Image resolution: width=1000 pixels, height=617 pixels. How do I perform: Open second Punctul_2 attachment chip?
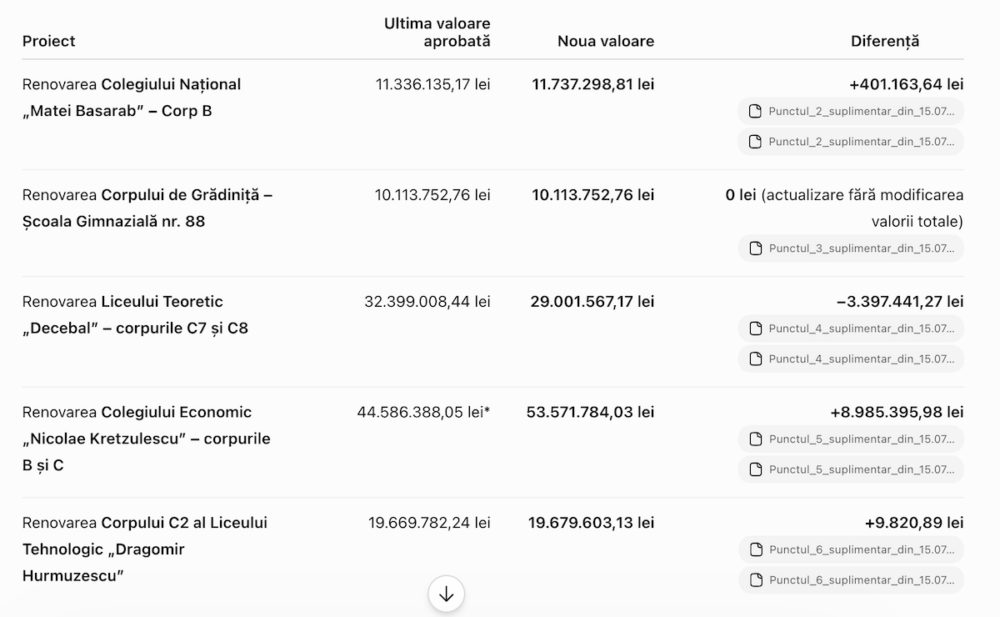(x=851, y=142)
